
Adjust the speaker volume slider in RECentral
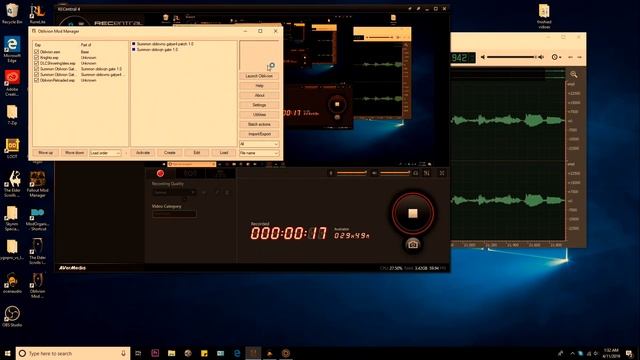(x=395, y=173)
